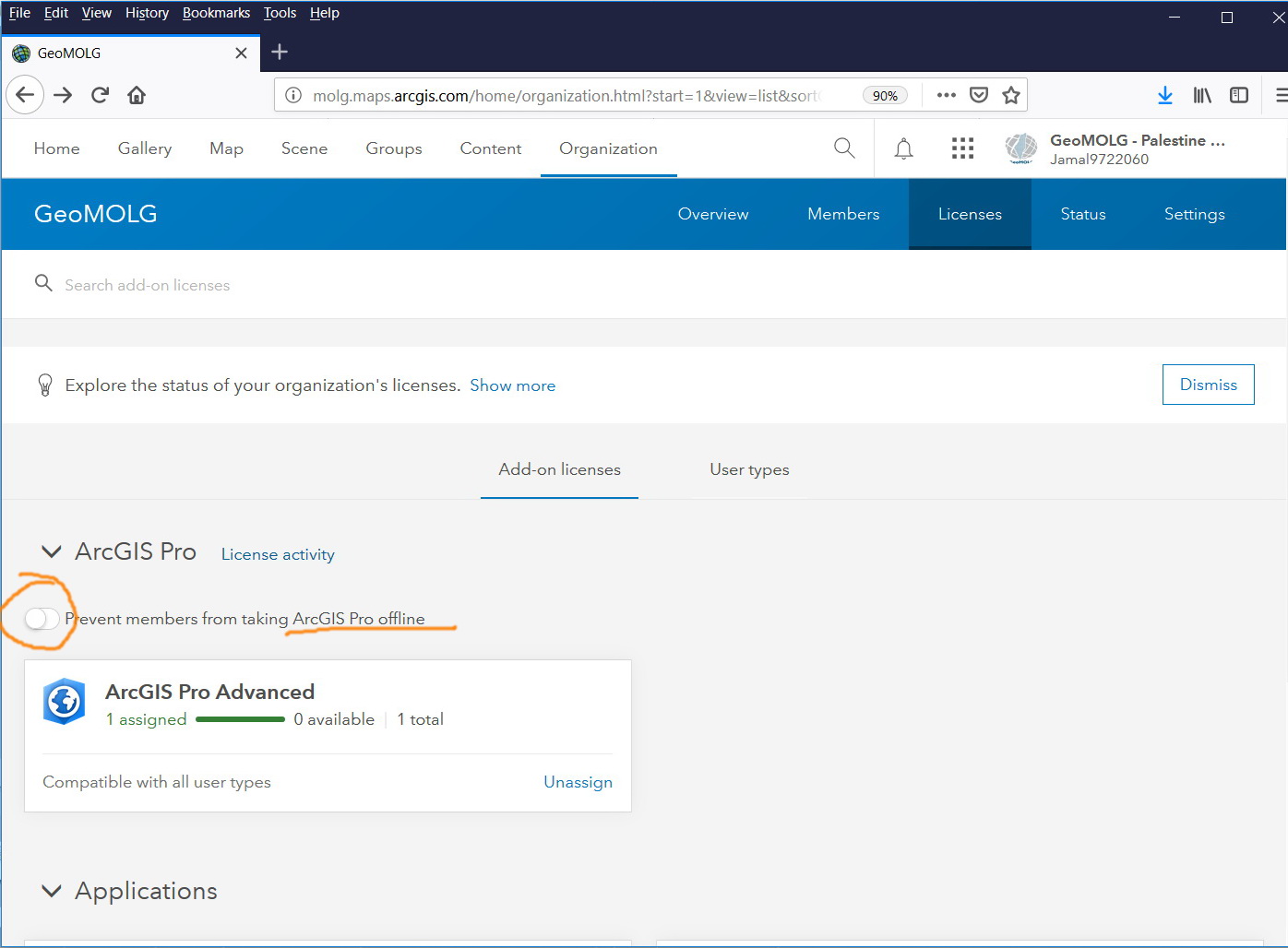Open the Downloads arrow icon
Image resolution: width=1288 pixels, height=948 pixels.
(1165, 95)
